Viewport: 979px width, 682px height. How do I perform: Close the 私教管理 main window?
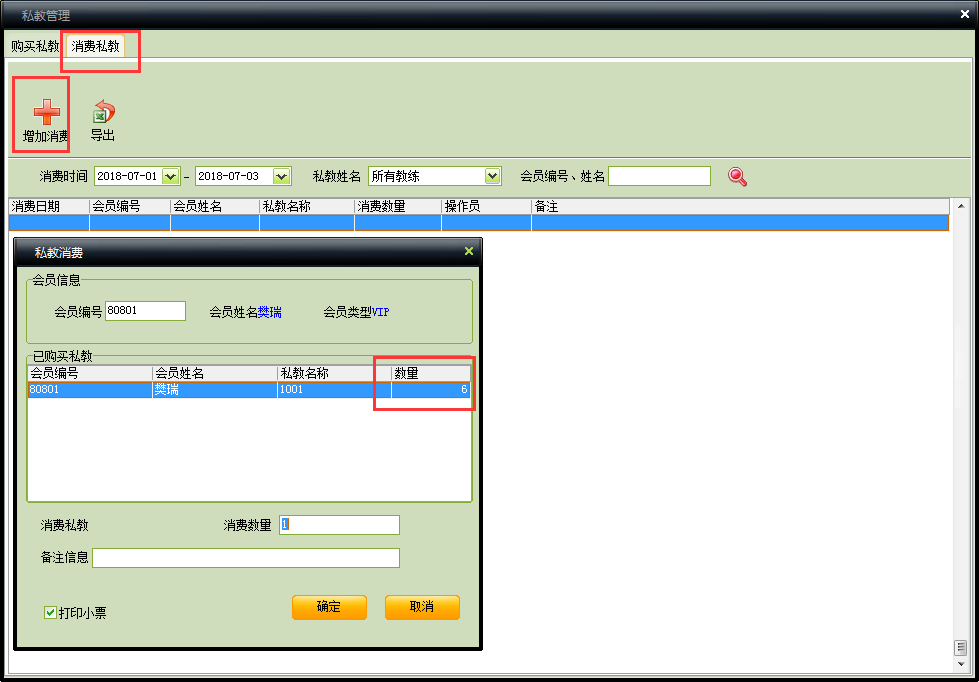965,14
